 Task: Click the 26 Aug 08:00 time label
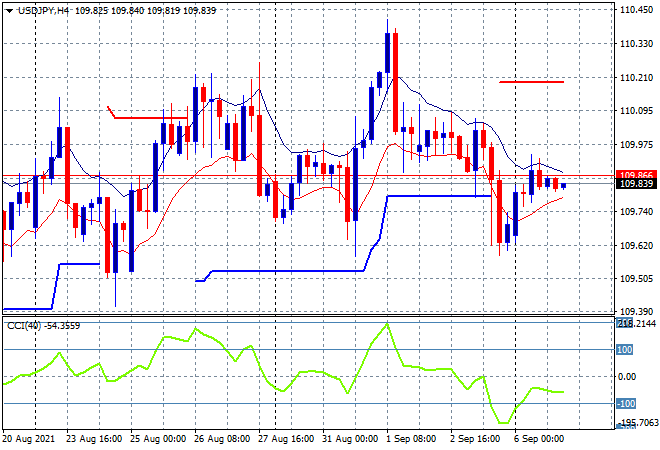pyautogui.click(x=222, y=439)
